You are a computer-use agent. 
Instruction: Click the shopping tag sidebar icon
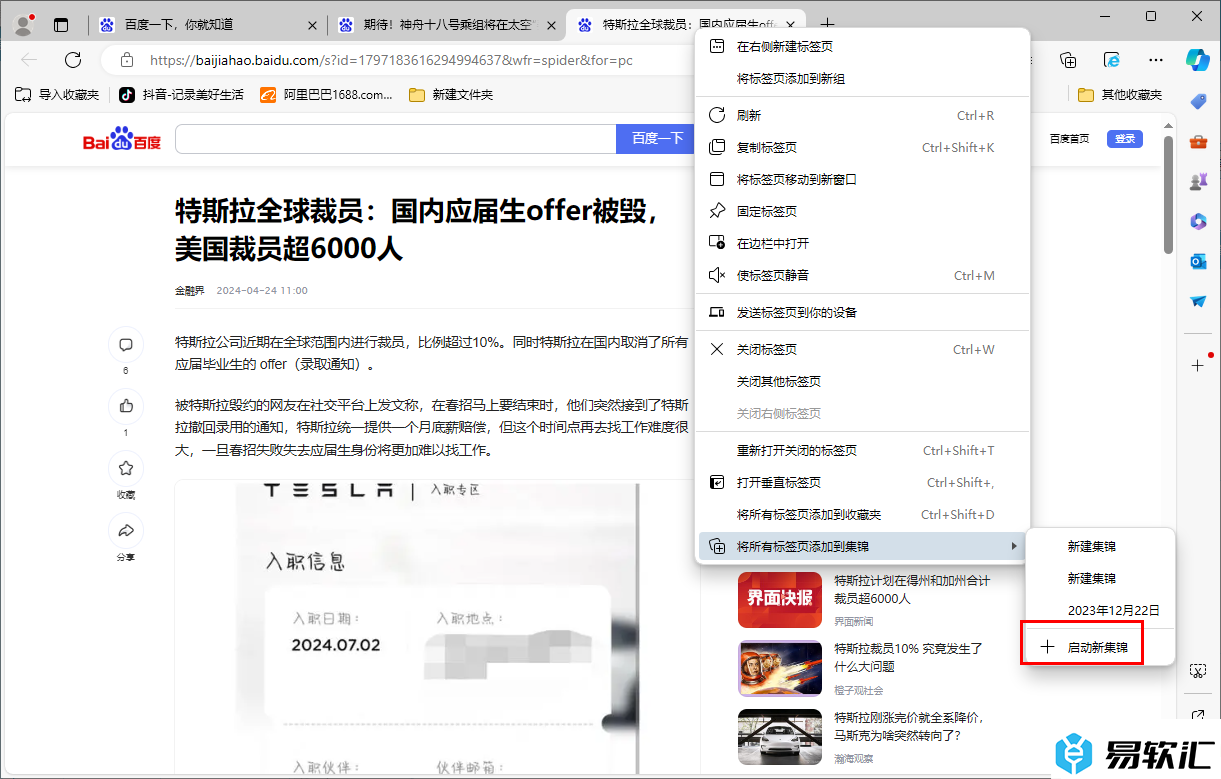pyautogui.click(x=1198, y=101)
